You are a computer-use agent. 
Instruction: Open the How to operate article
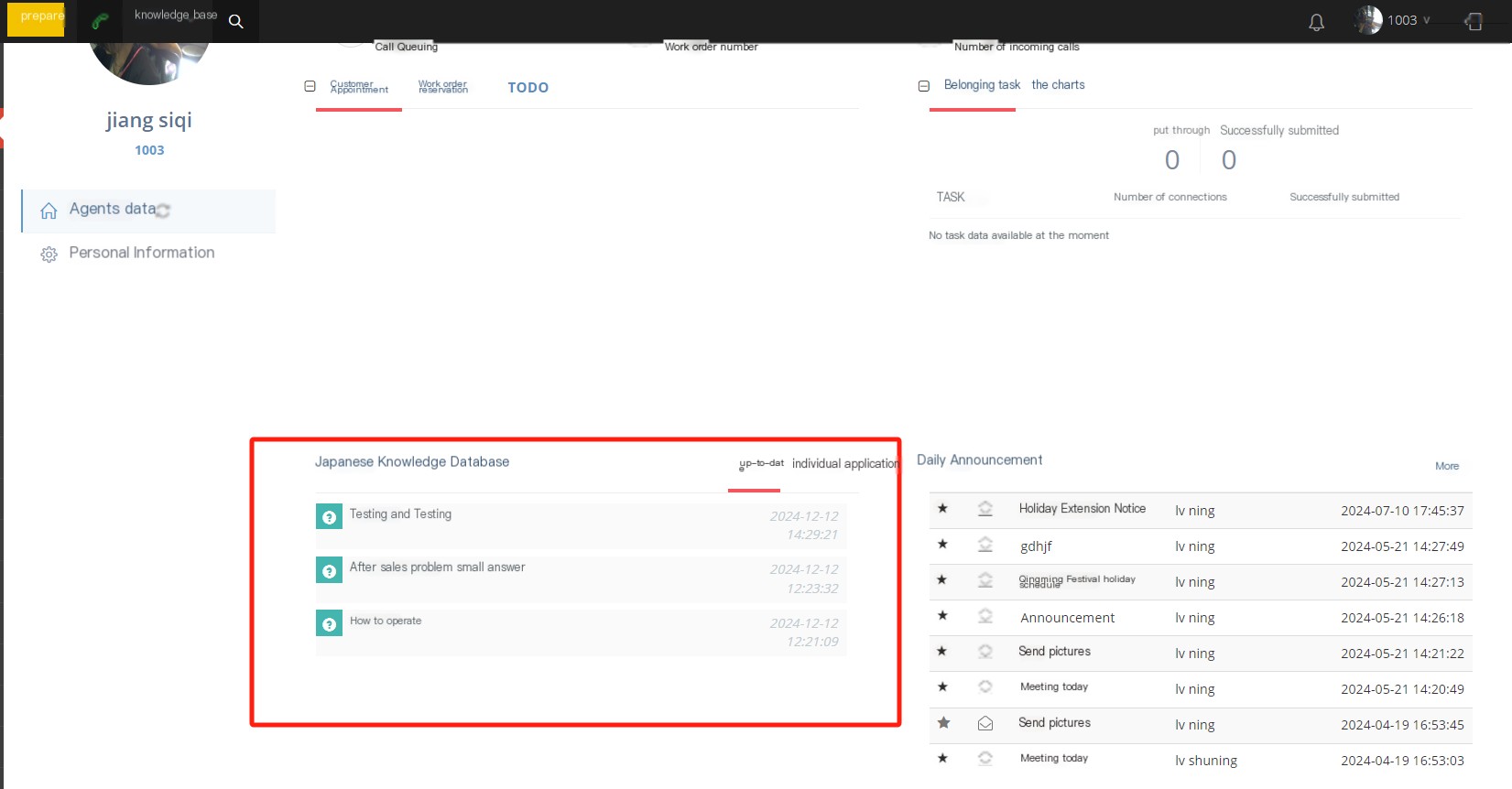(386, 621)
